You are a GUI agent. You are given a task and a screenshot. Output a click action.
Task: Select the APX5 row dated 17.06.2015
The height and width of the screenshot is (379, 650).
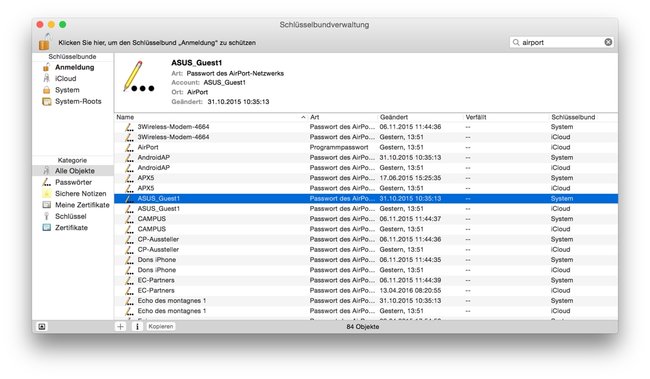[366, 178]
